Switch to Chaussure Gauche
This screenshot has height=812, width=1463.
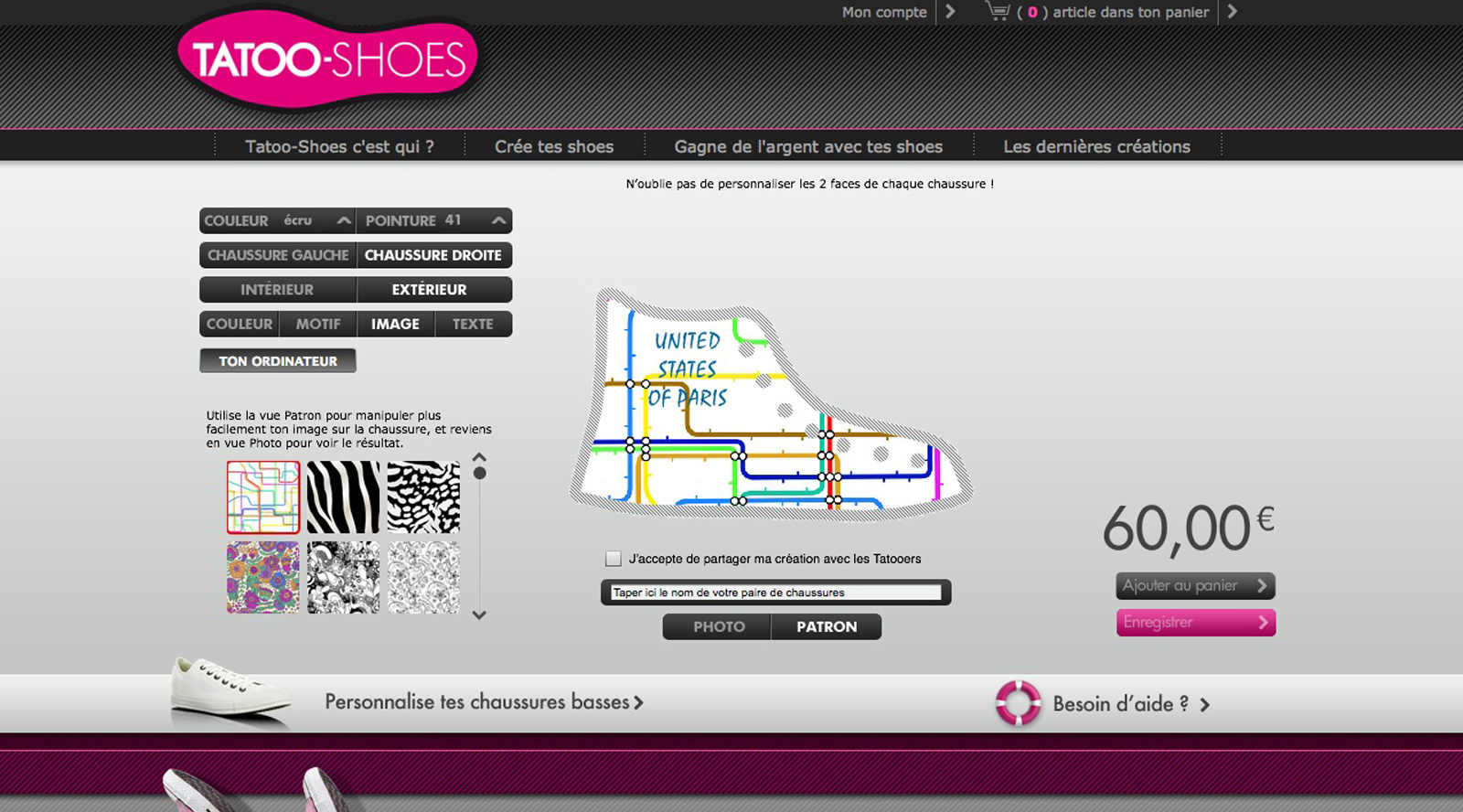click(x=278, y=255)
